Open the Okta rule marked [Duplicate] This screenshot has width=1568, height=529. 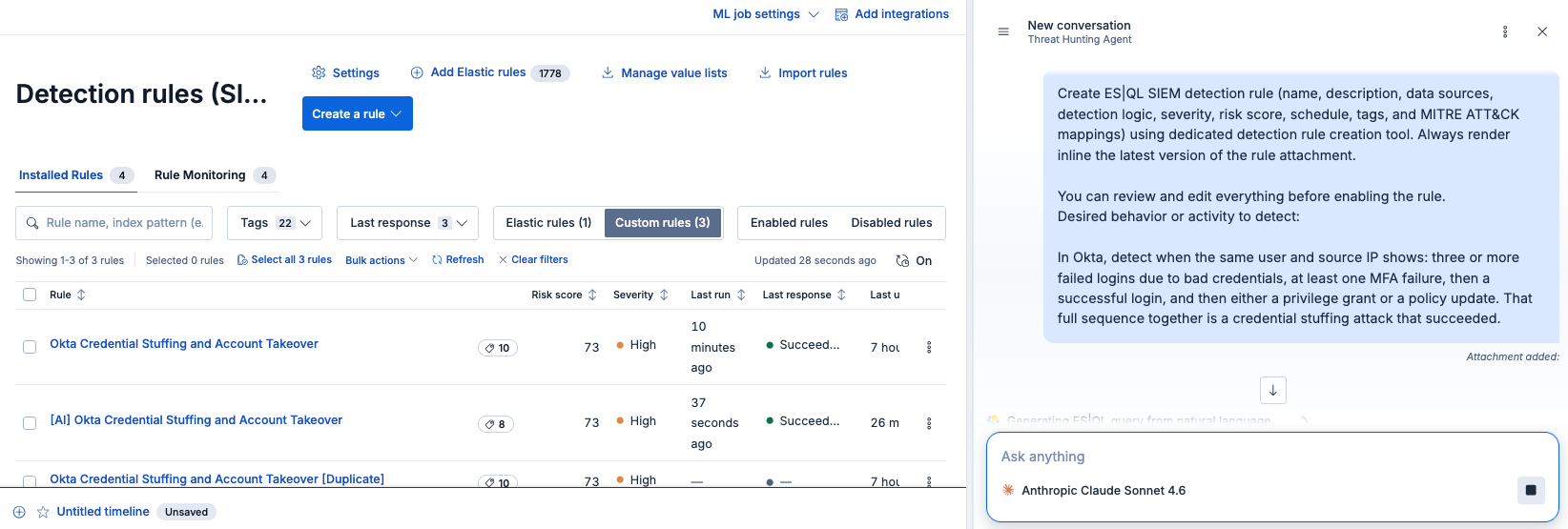point(217,479)
